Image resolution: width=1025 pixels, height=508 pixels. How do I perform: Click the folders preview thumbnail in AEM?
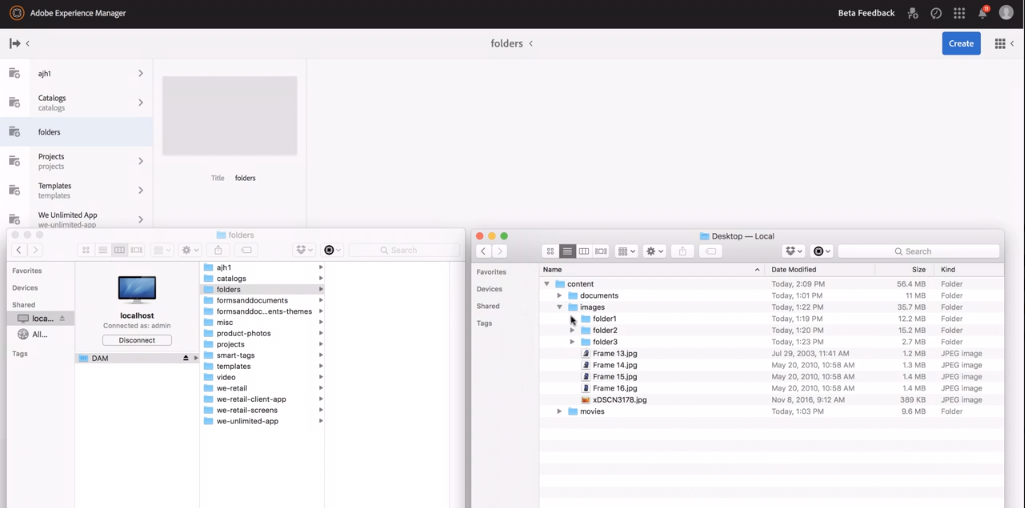pyautogui.click(x=229, y=116)
